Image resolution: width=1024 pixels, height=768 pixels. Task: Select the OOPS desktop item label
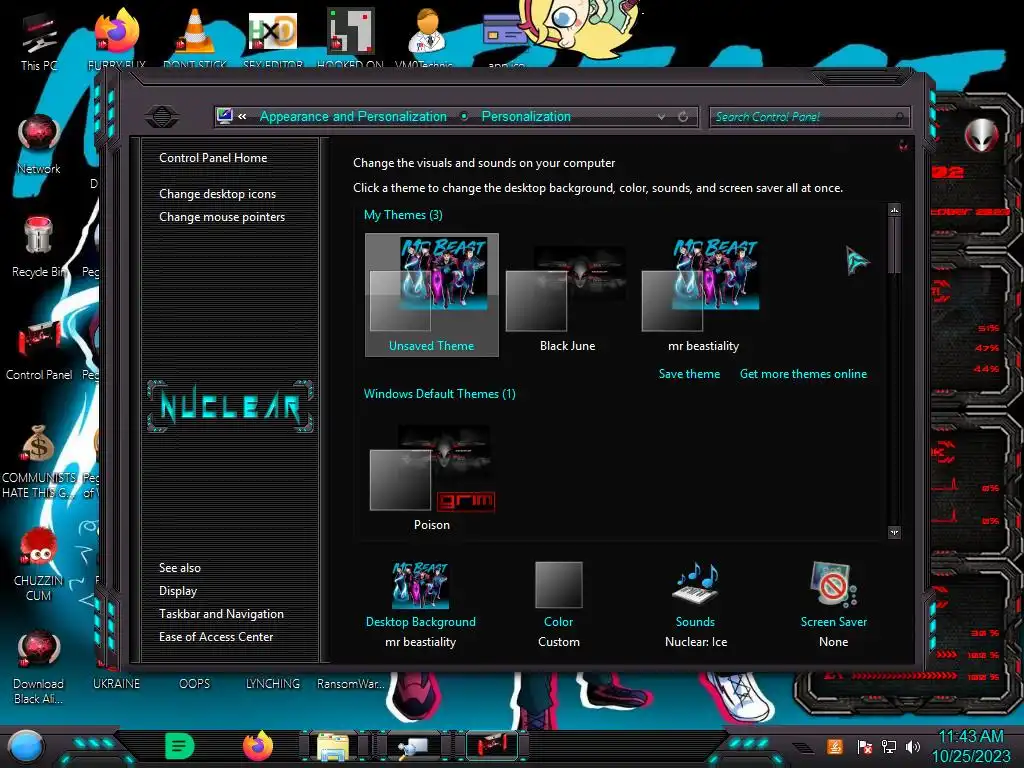(195, 684)
